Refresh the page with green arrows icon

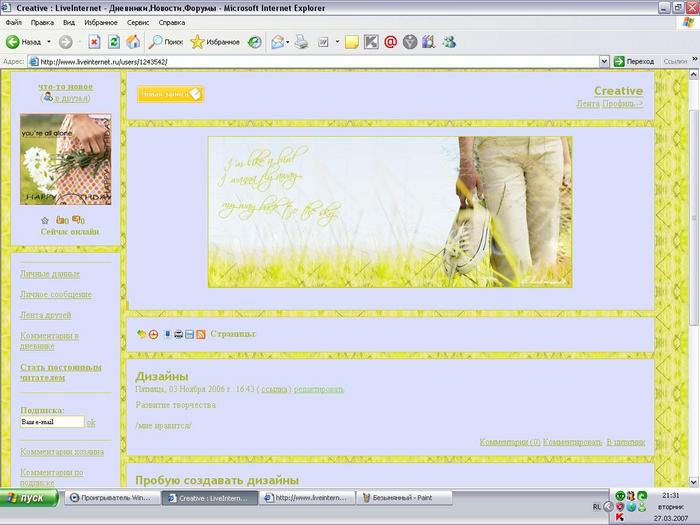tap(114, 42)
